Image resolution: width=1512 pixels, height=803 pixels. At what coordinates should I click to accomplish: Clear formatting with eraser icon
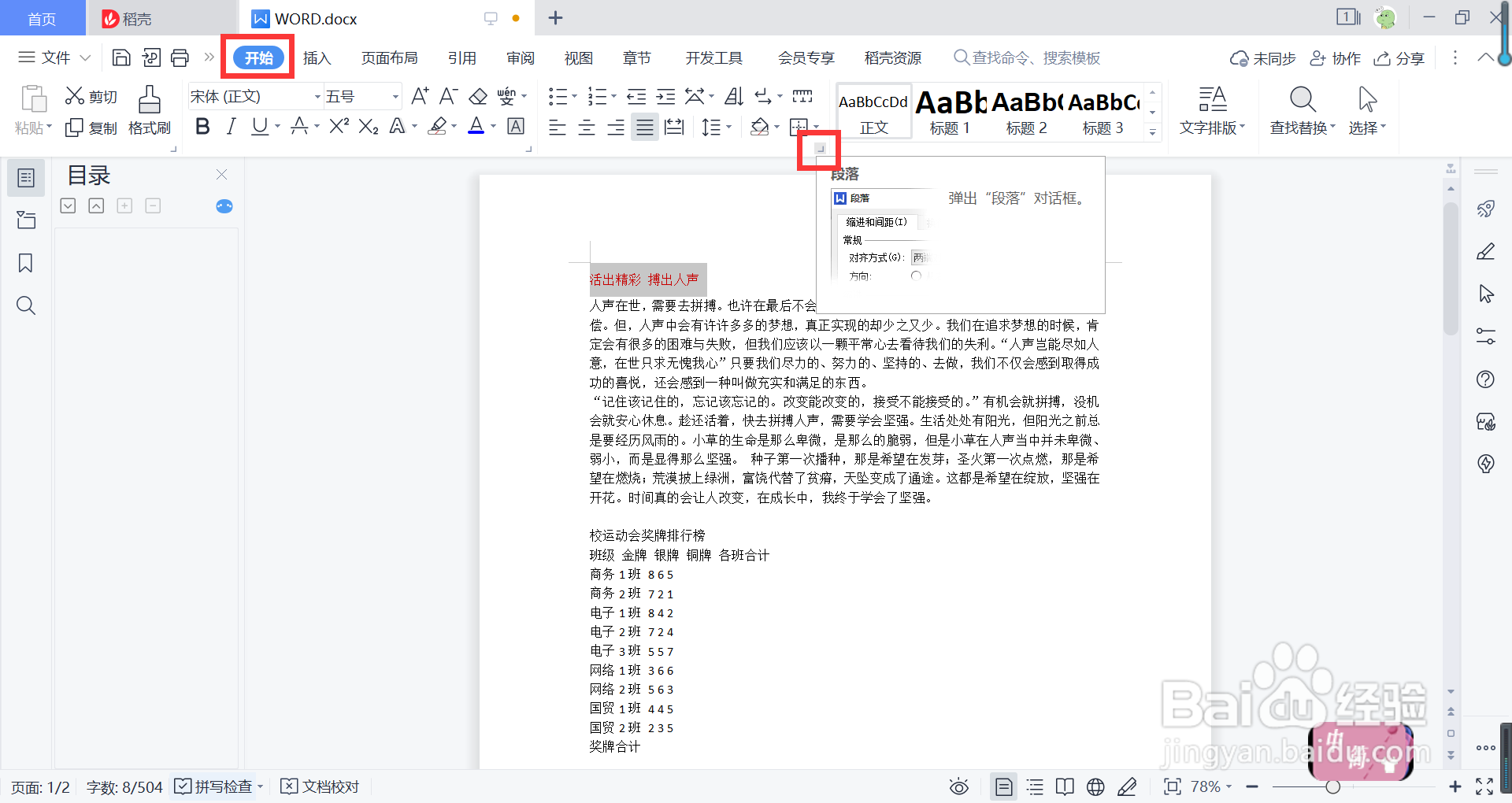click(x=478, y=96)
